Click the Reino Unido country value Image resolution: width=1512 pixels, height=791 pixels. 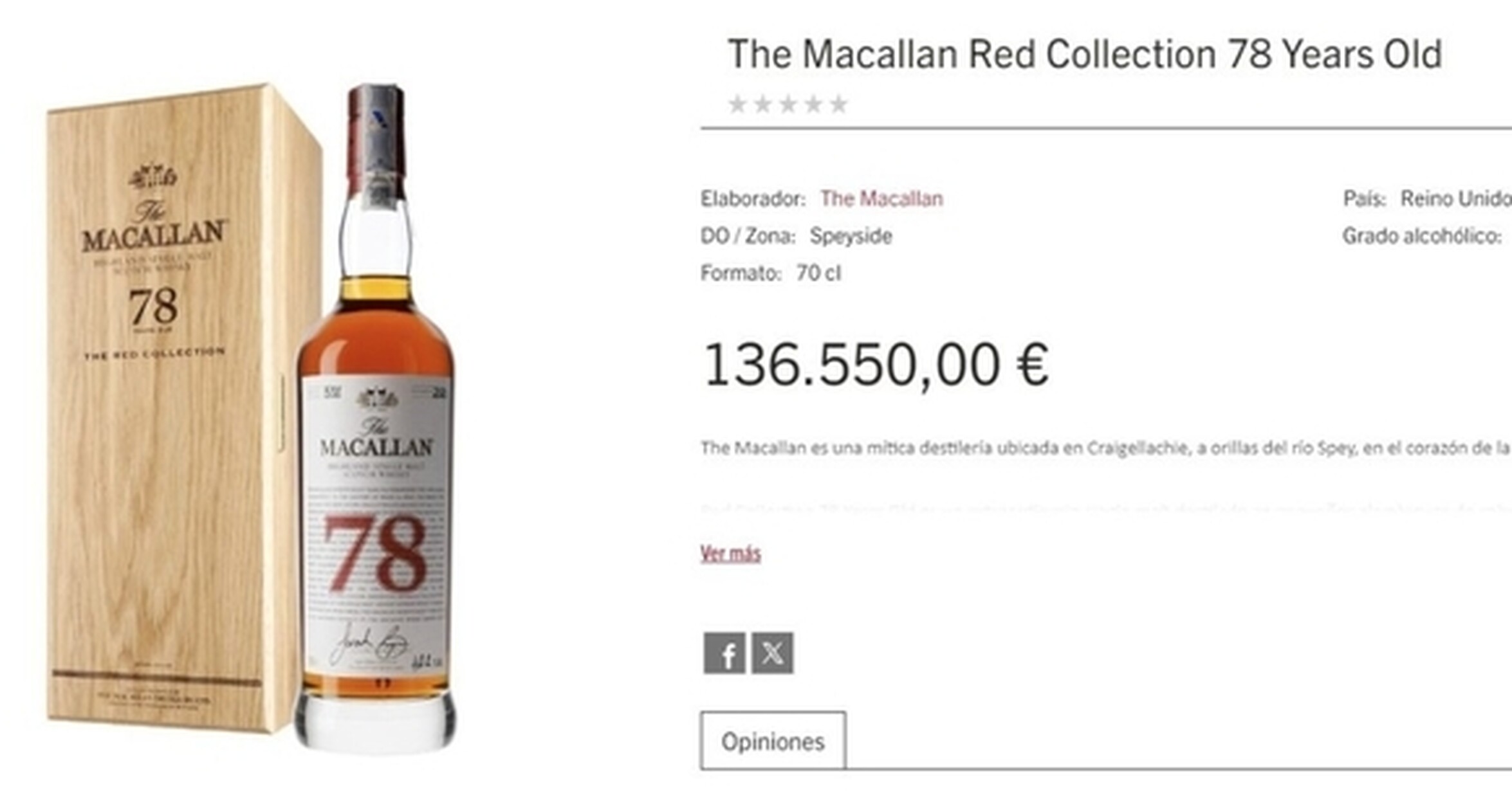pos(1456,199)
